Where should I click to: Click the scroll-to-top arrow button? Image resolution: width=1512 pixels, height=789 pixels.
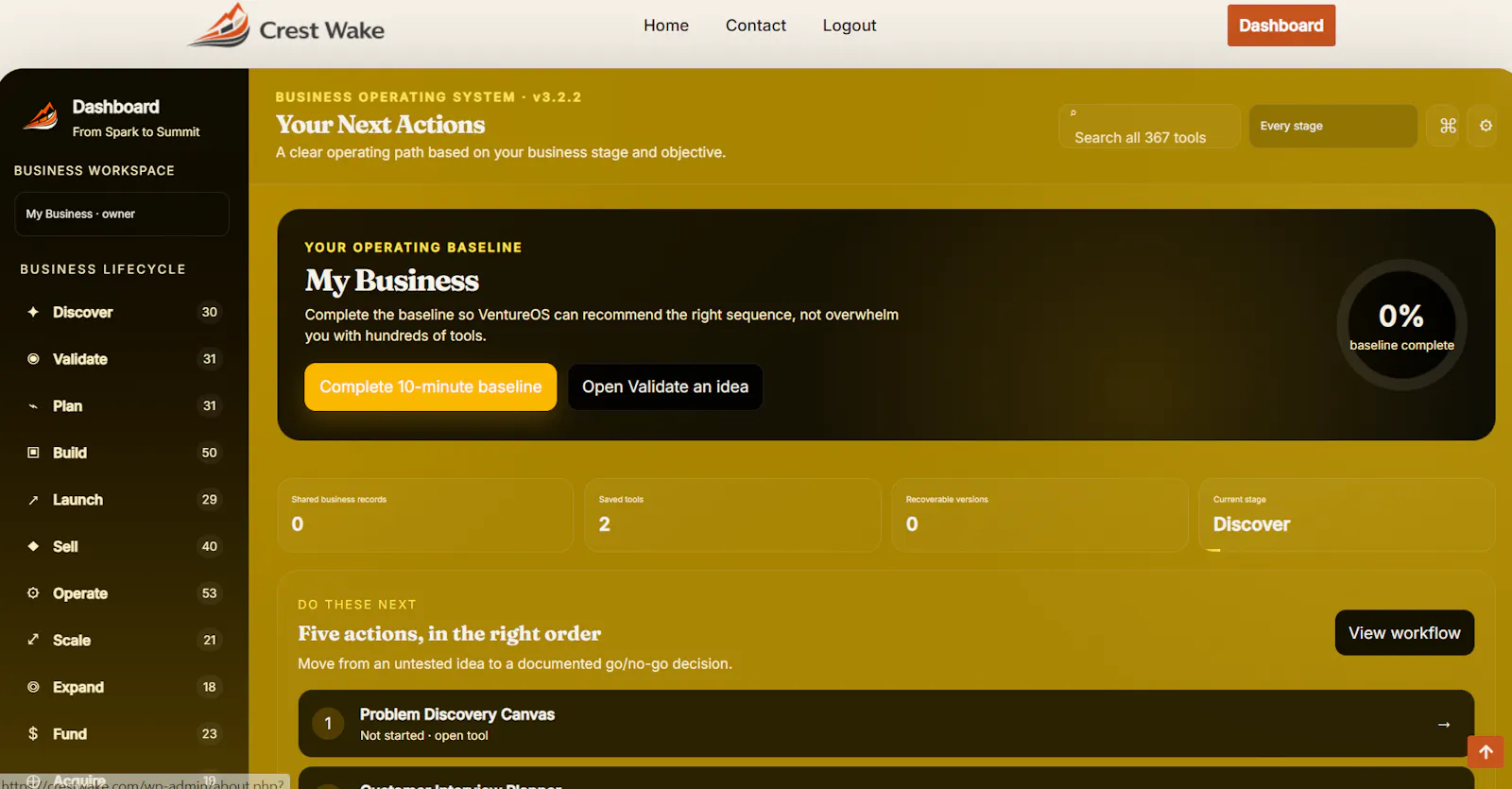pyautogui.click(x=1486, y=752)
